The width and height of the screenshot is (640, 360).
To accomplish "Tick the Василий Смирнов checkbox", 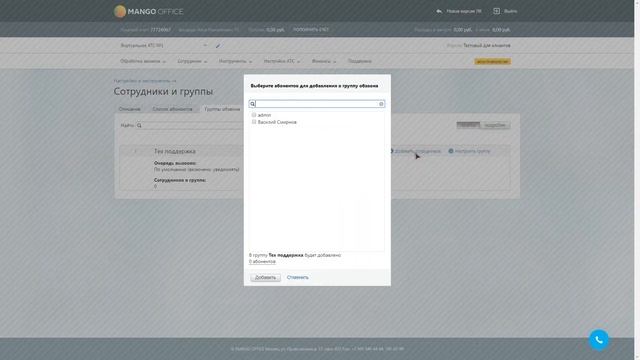I will tap(254, 122).
